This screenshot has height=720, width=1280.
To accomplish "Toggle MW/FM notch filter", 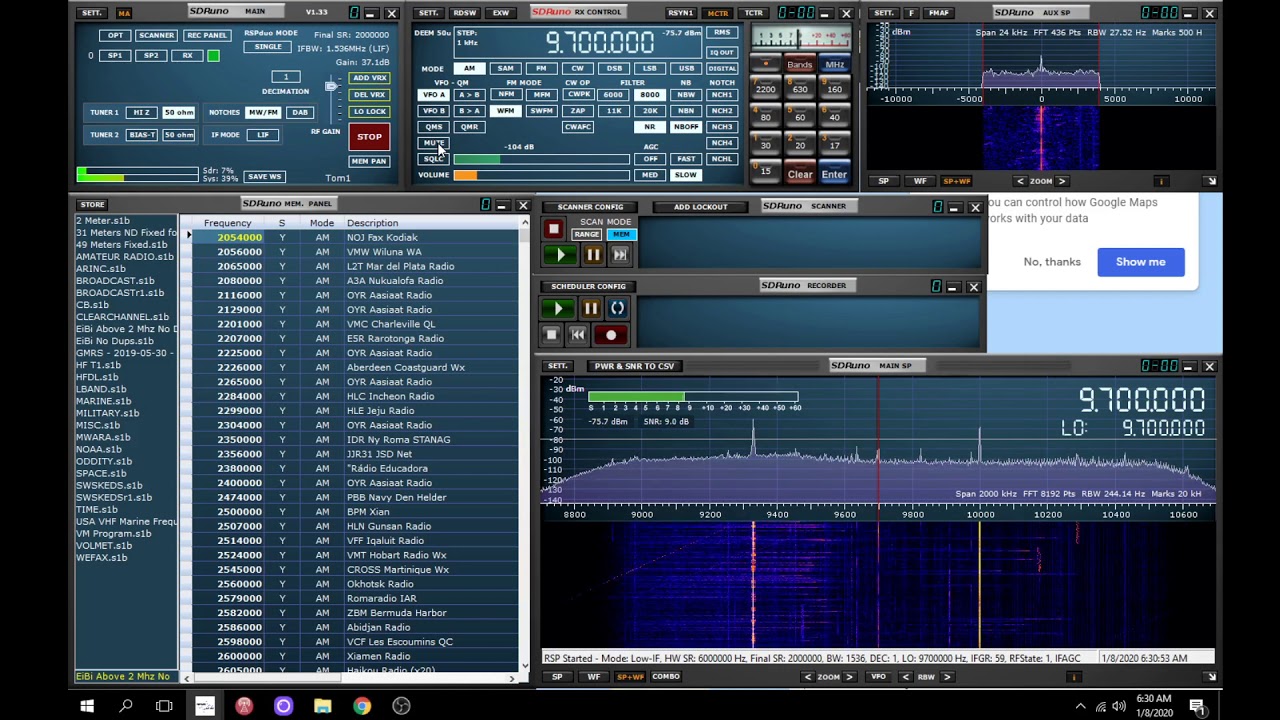I will tap(263, 112).
